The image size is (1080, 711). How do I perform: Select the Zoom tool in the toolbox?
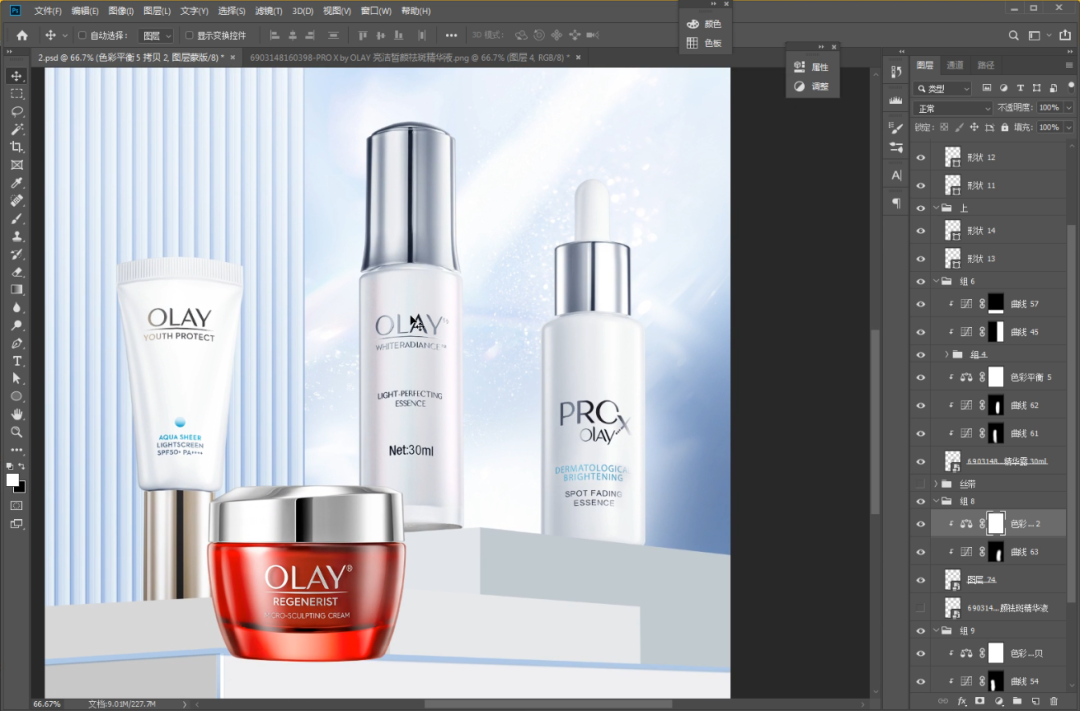click(17, 433)
